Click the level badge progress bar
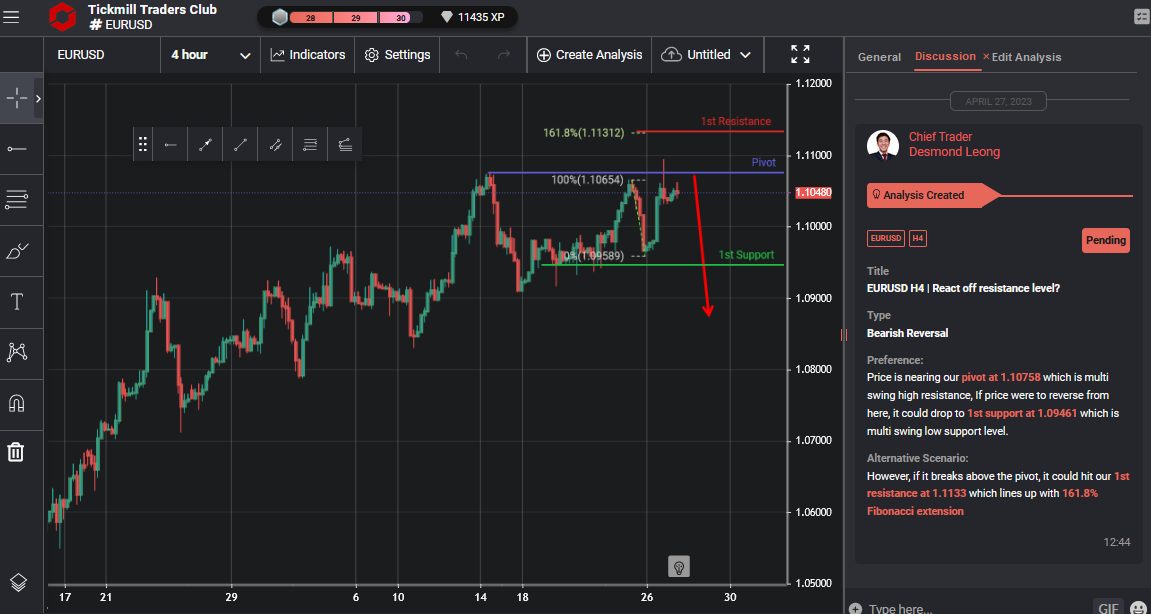The image size is (1151, 614). click(x=349, y=17)
